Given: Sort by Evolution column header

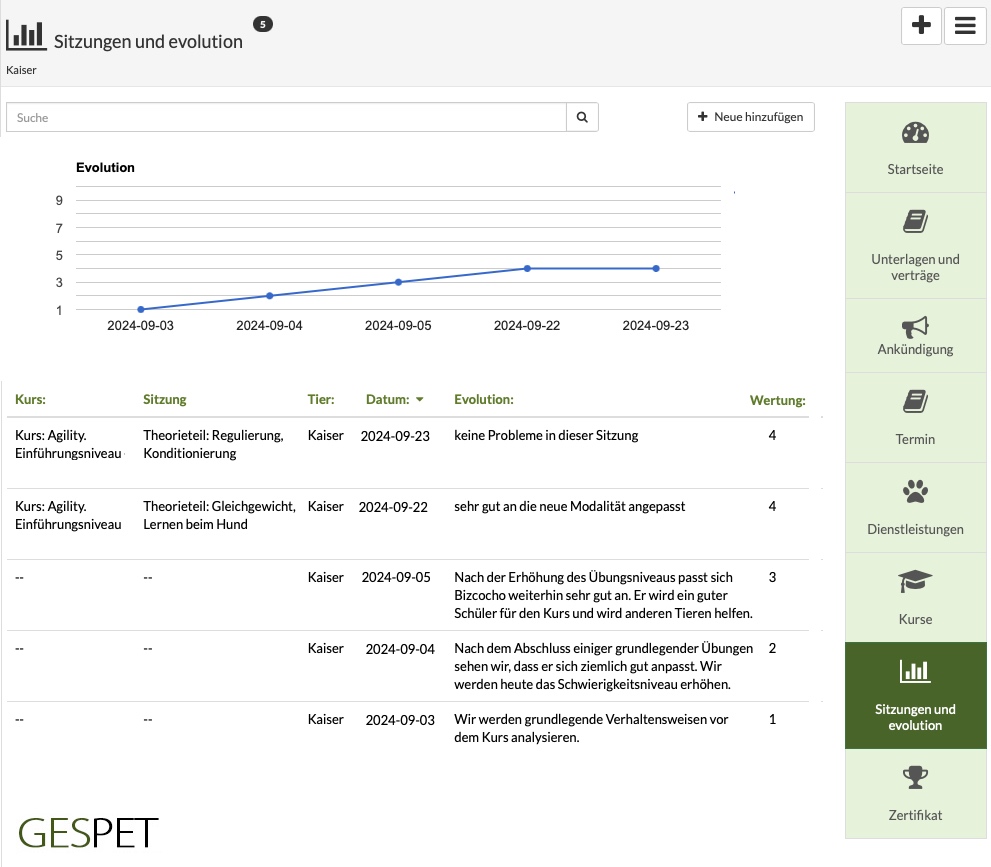Looking at the screenshot, I should (483, 399).
